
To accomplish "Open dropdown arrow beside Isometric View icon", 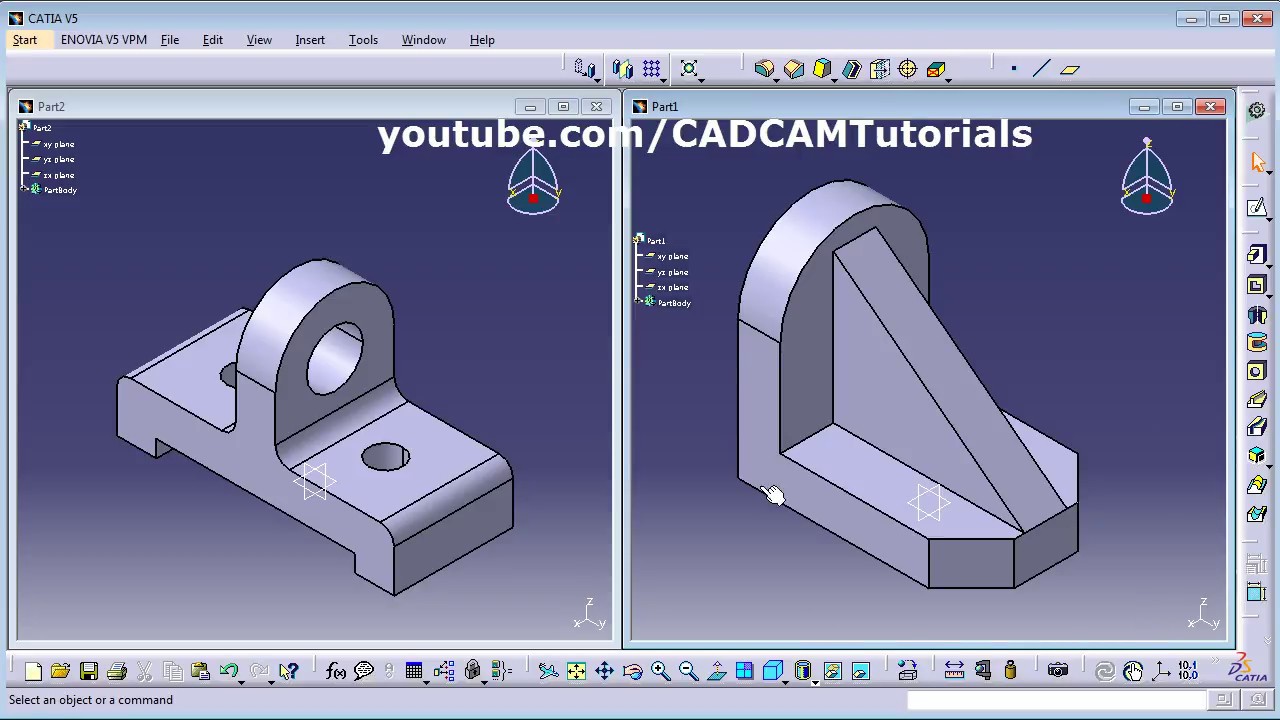I will [x=785, y=681].
